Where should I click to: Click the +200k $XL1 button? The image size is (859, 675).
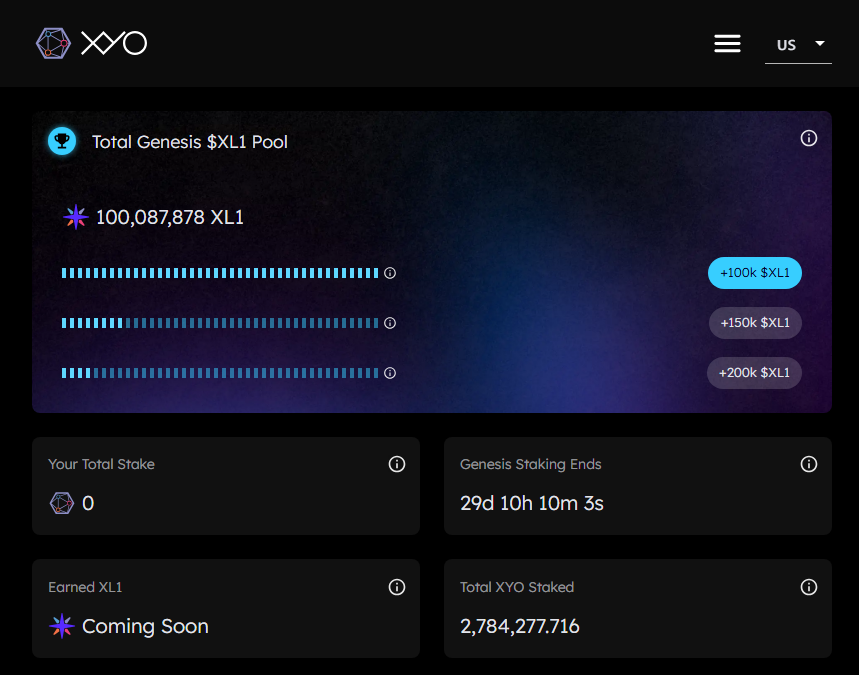pyautogui.click(x=754, y=373)
